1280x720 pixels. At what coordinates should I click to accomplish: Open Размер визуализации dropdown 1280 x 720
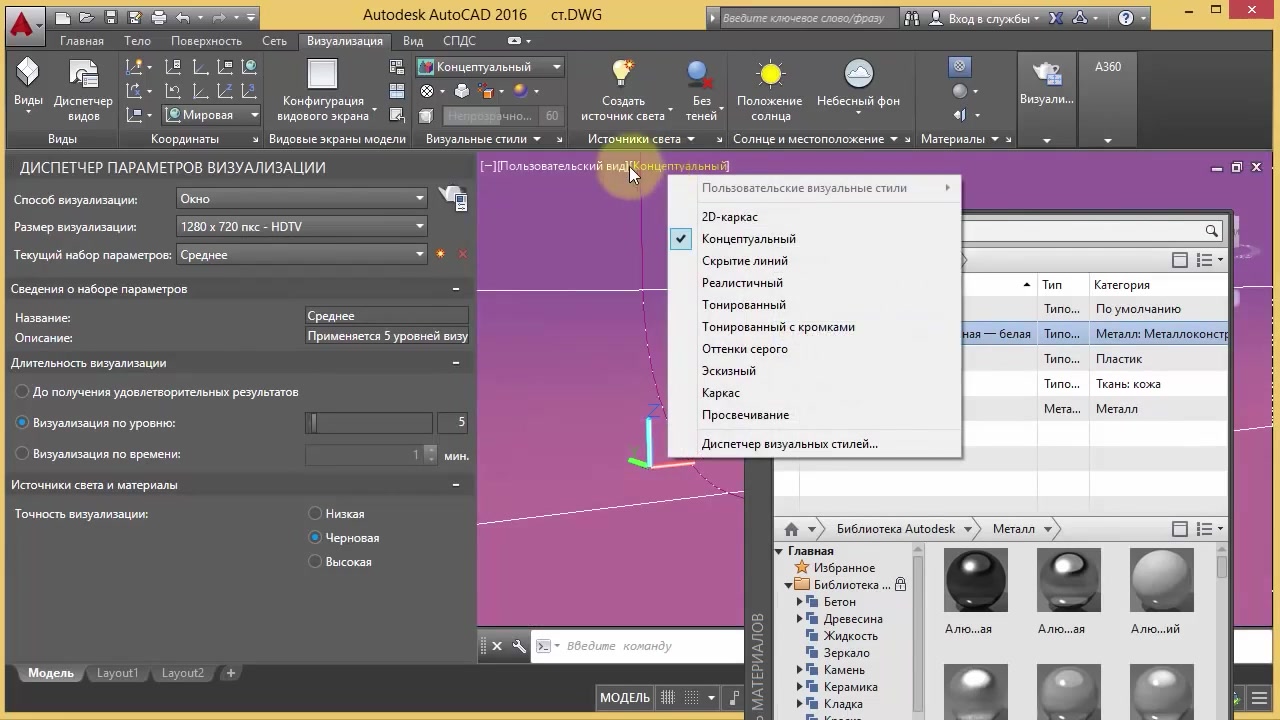click(302, 227)
